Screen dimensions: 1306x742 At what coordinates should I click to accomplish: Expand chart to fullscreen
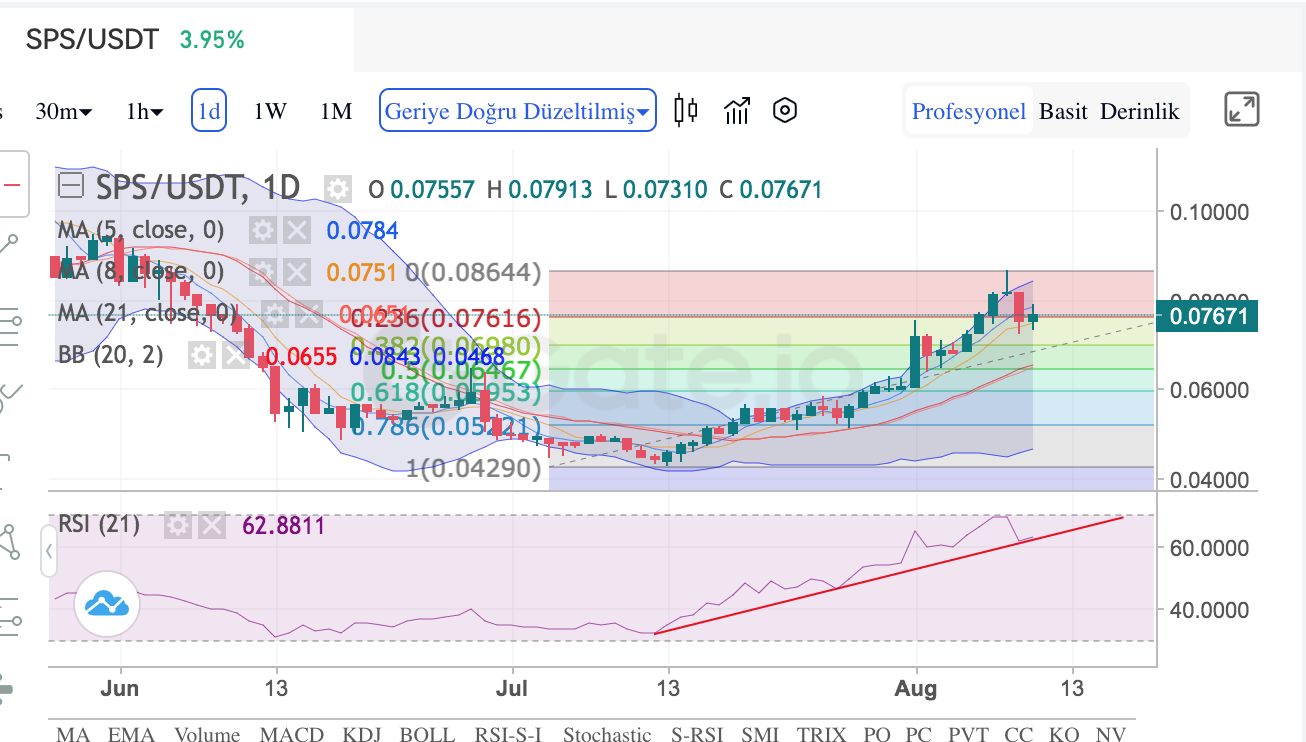tap(1242, 110)
